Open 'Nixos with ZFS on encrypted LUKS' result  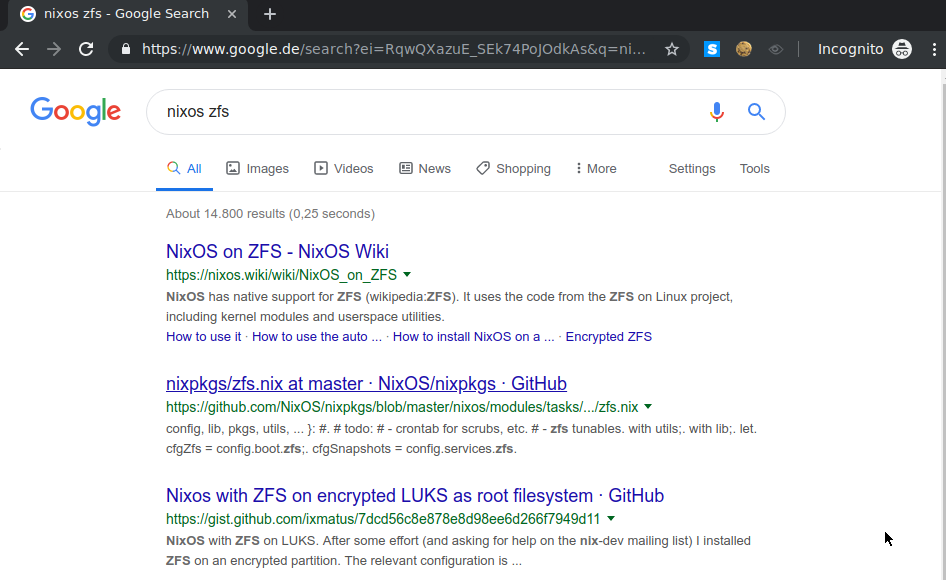[x=415, y=496]
